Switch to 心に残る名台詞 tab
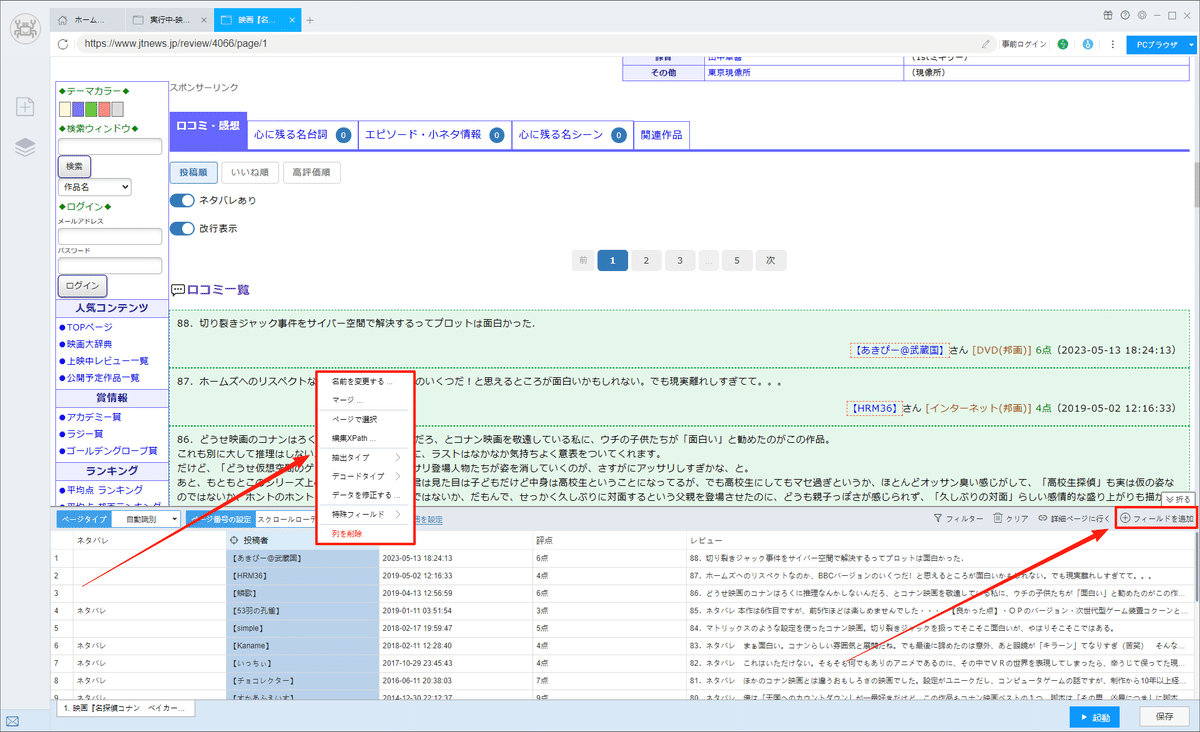Image resolution: width=1200 pixels, height=732 pixels. tap(302, 134)
